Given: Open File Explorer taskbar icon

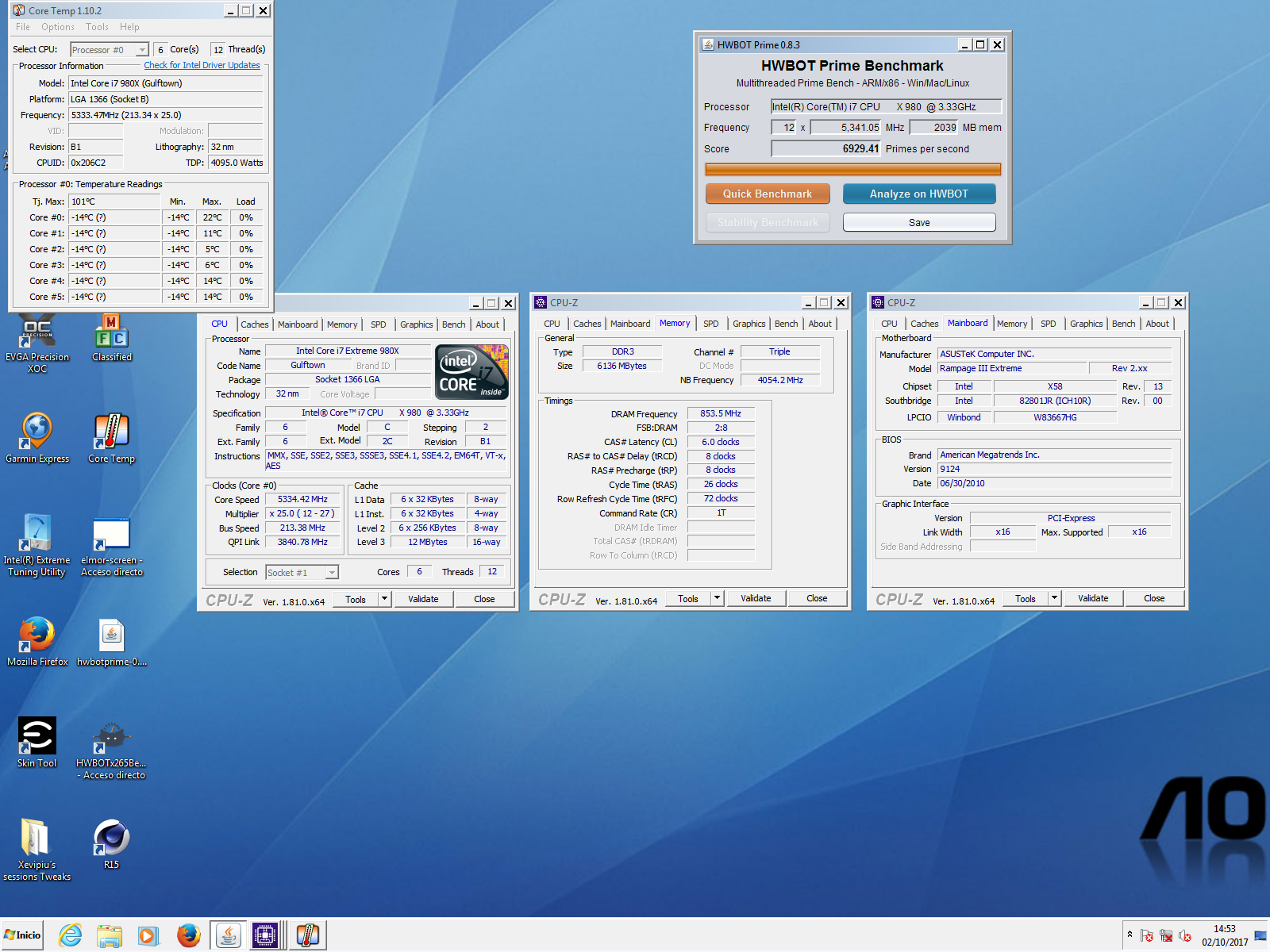Looking at the screenshot, I should pos(110,936).
